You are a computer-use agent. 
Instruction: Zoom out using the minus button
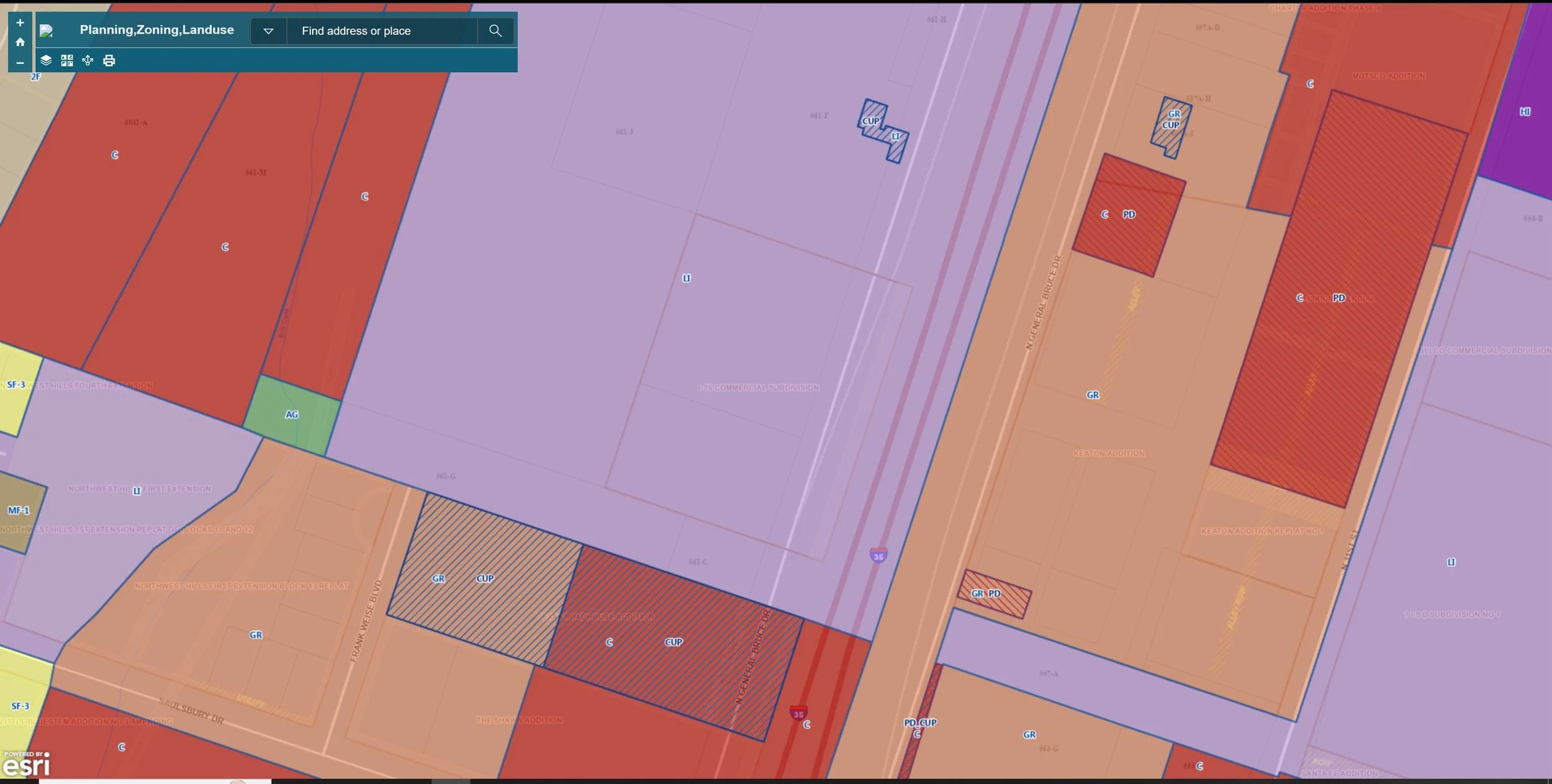coord(20,63)
